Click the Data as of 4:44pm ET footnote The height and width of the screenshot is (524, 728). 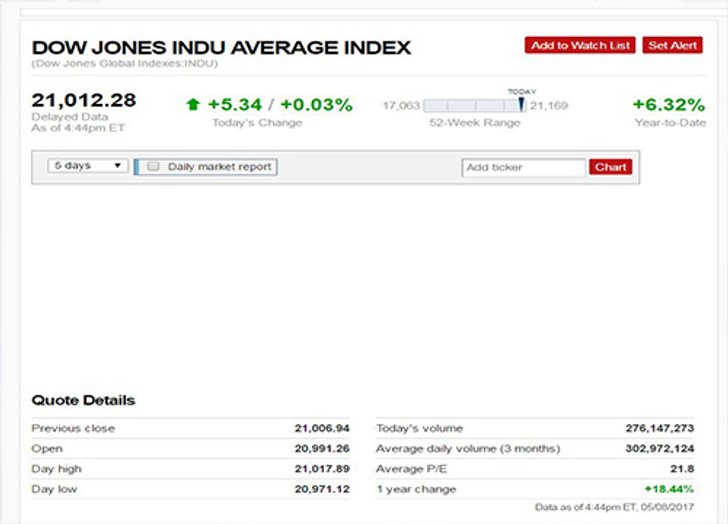pyautogui.click(x=614, y=507)
